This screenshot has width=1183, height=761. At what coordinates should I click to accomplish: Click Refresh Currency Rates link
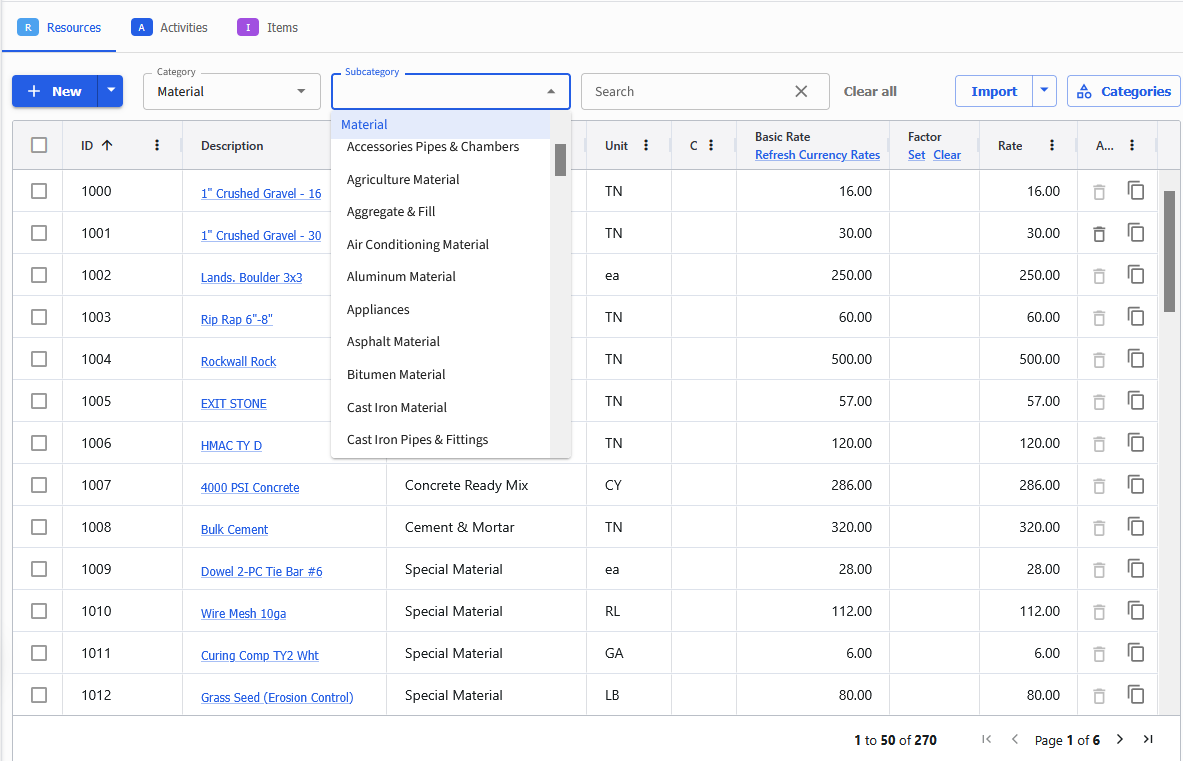point(817,155)
